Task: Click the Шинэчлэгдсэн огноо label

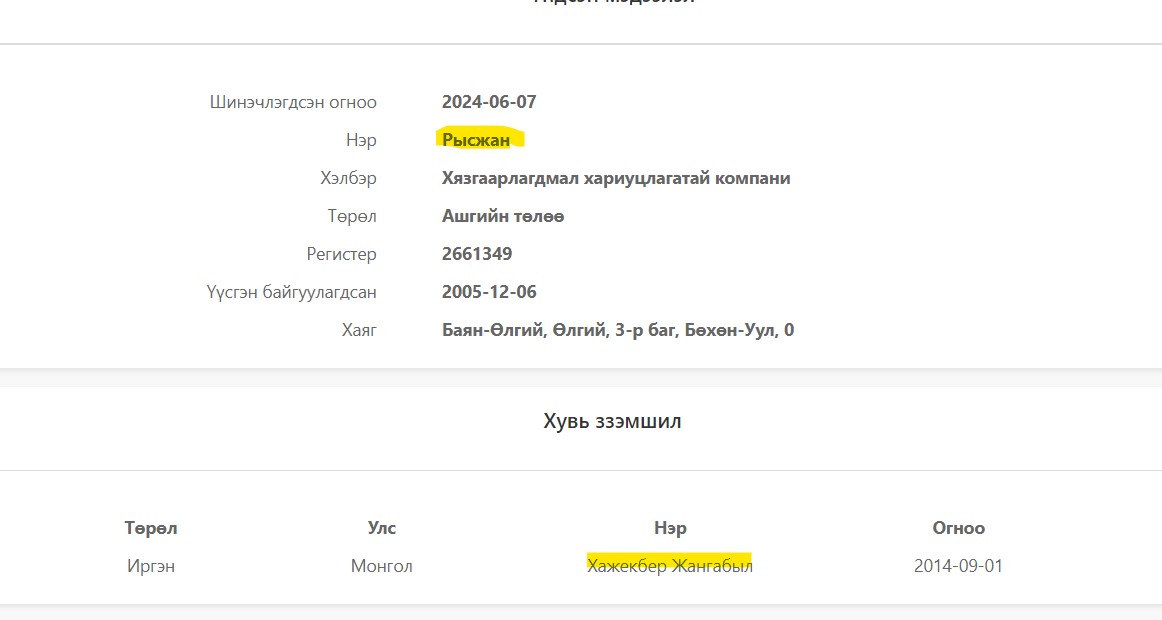Action: pyautogui.click(x=293, y=102)
